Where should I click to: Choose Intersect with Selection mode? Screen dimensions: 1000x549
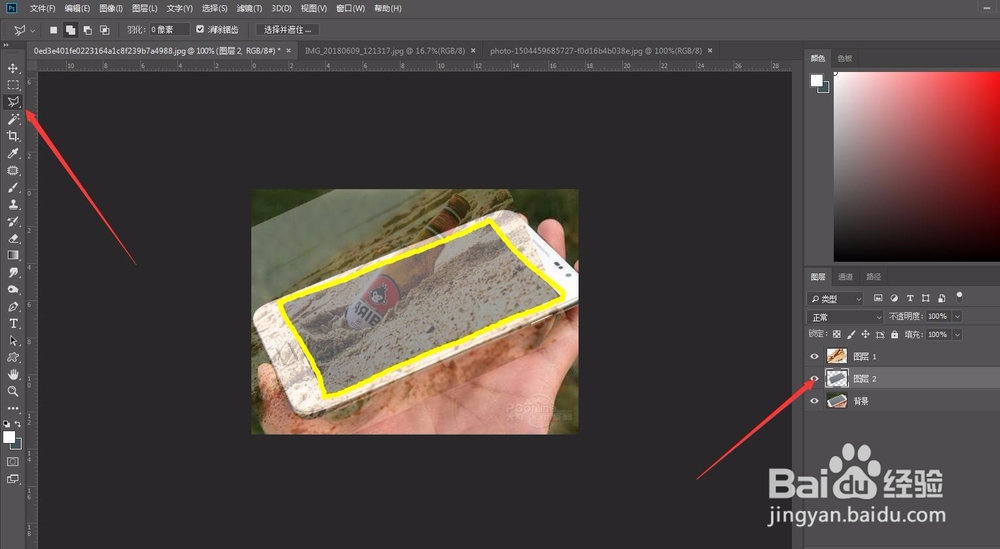(105, 30)
